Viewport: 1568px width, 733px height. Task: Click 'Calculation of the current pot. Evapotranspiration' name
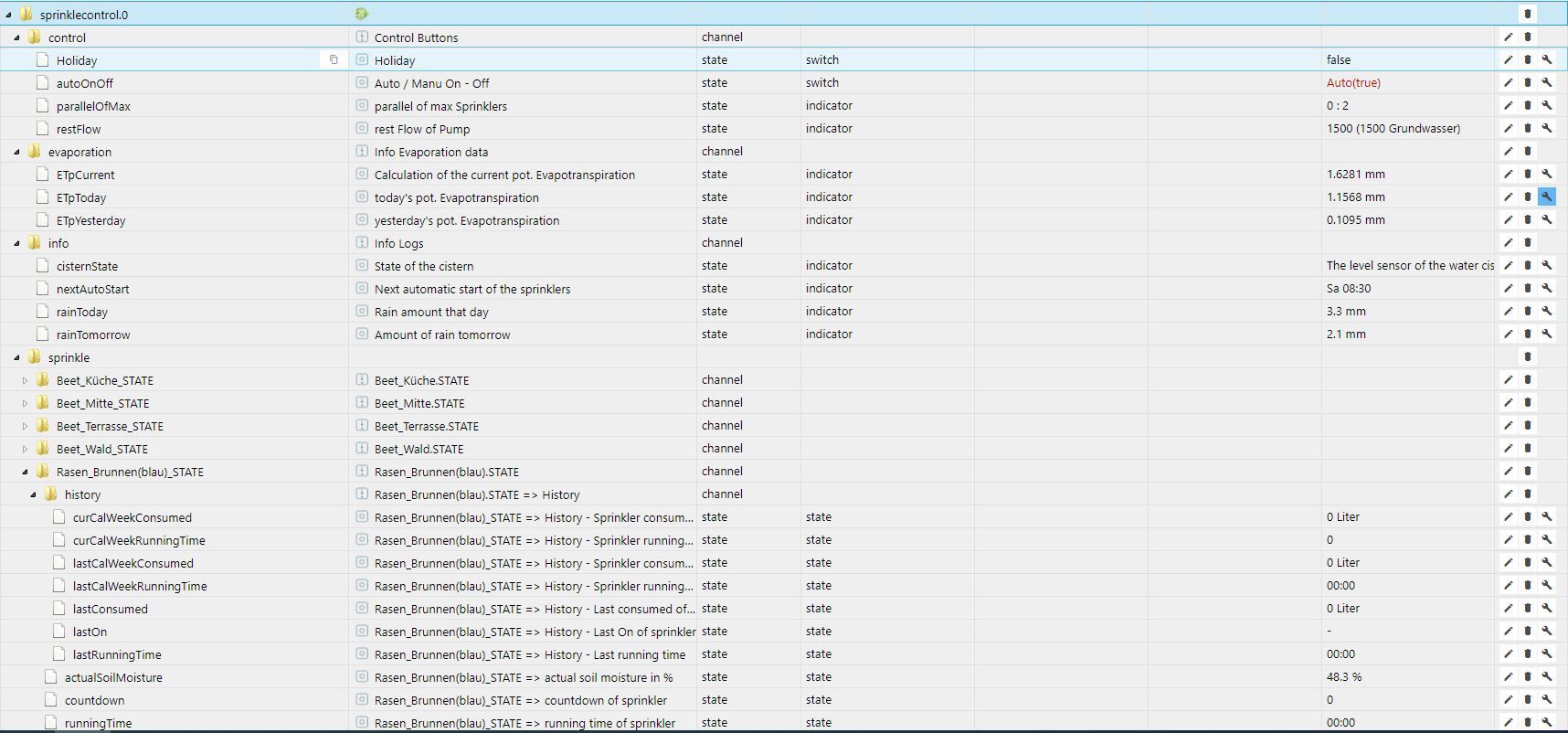click(504, 175)
